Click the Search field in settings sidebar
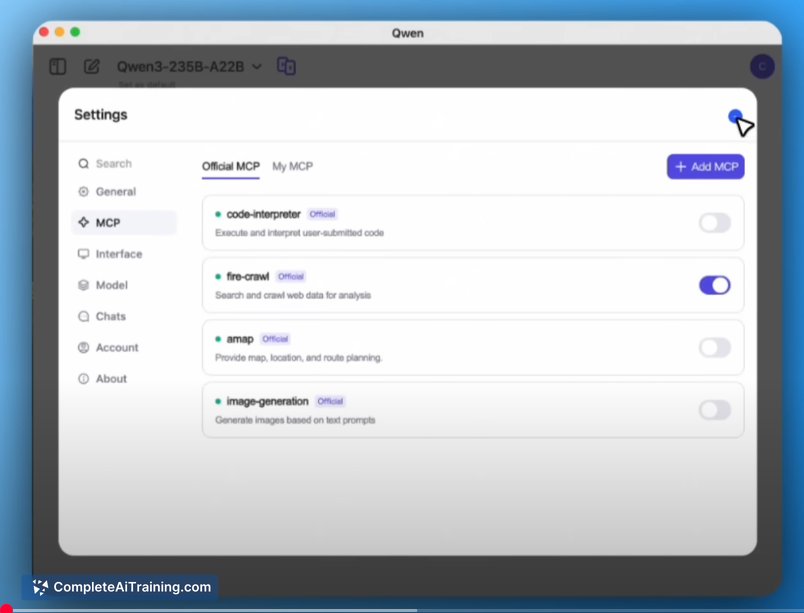The width and height of the screenshot is (804, 613). [x=124, y=164]
